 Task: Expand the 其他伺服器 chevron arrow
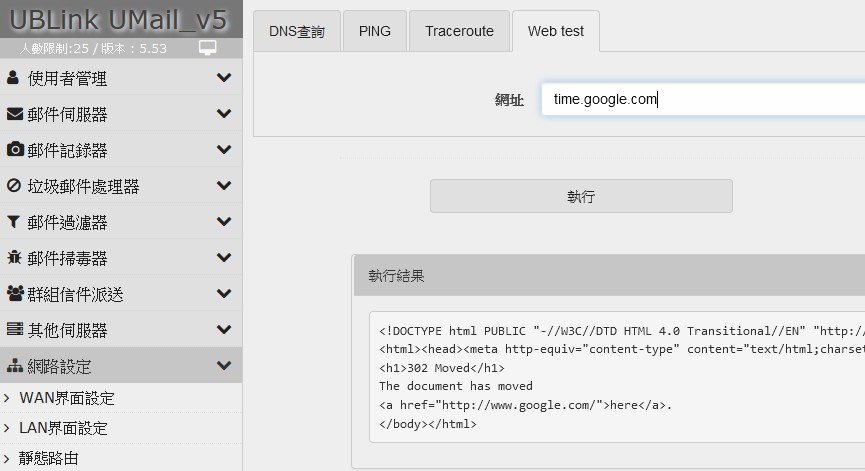point(224,330)
